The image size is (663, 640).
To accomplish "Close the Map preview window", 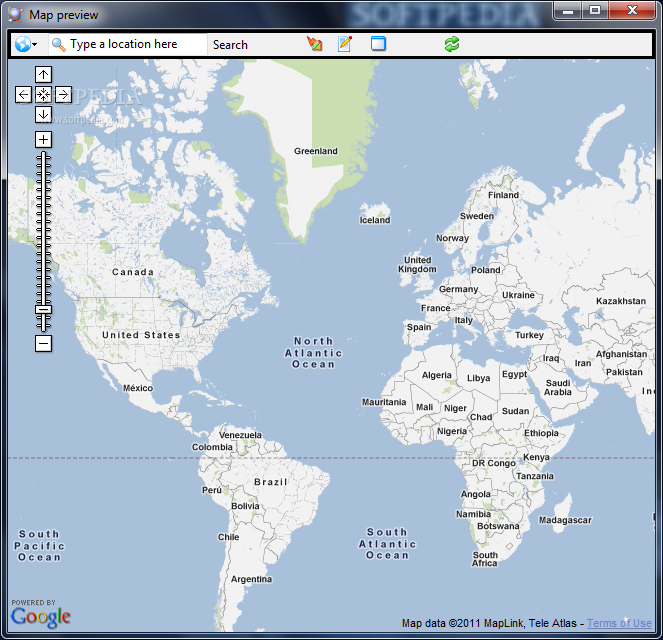I will click(x=632, y=10).
